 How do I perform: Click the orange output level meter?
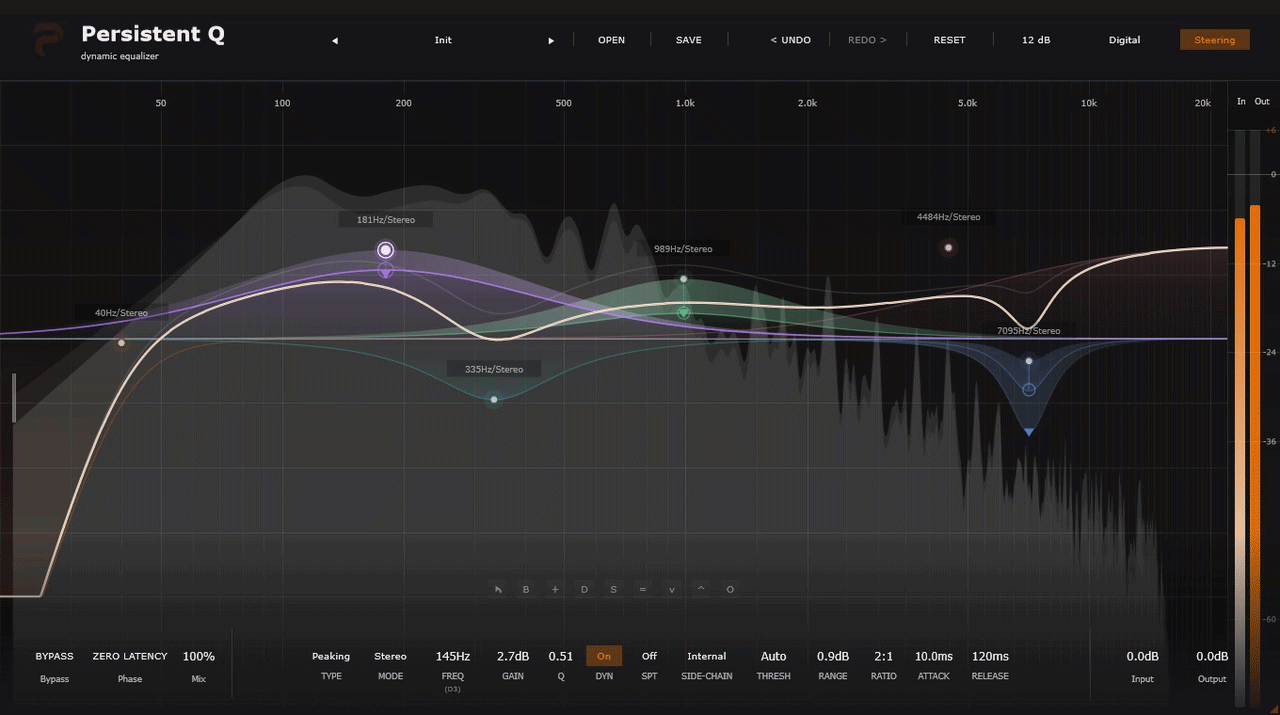click(x=1256, y=455)
